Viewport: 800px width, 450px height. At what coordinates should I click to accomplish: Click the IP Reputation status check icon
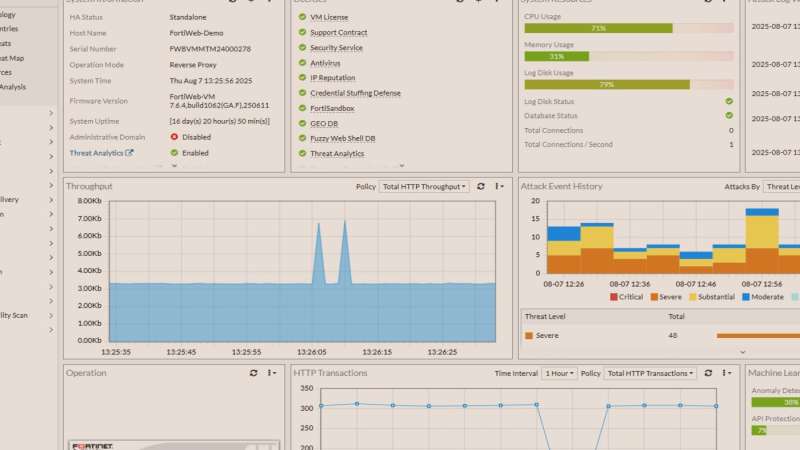coord(302,78)
